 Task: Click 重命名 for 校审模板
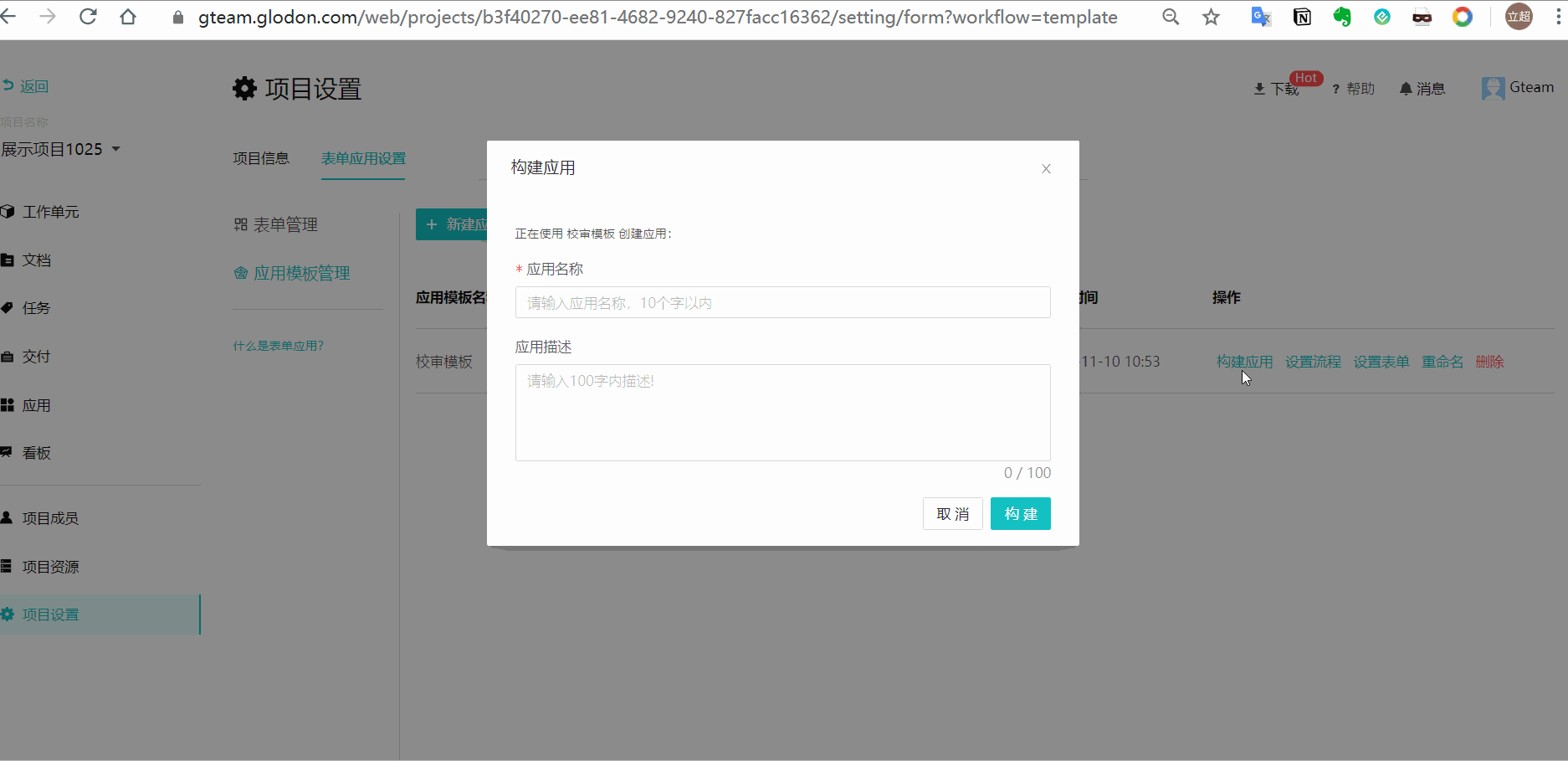1442,362
